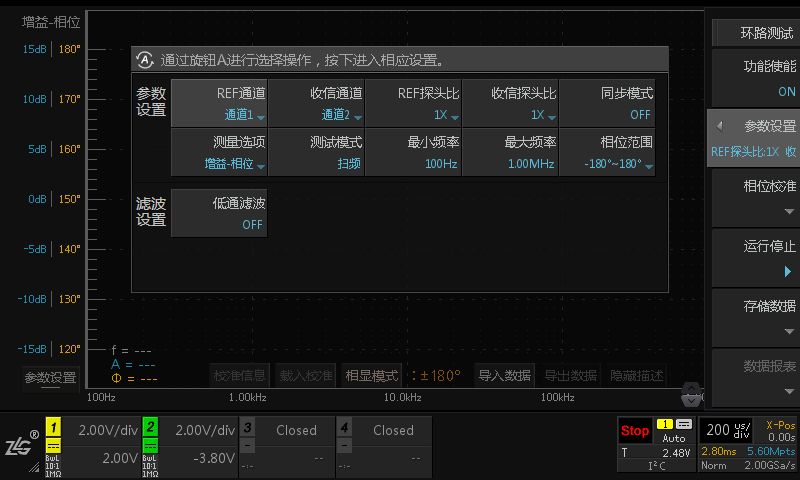Click trigger coupling icon beside source badge
The width and height of the screenshot is (800, 480).
pyautogui.click(x=684, y=424)
